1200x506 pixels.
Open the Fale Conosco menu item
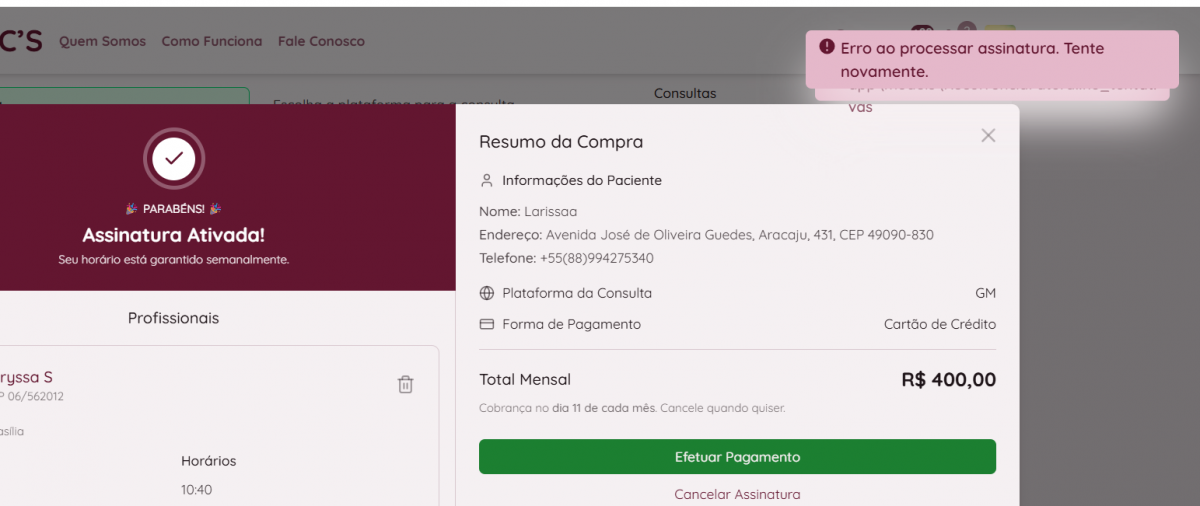click(x=321, y=41)
